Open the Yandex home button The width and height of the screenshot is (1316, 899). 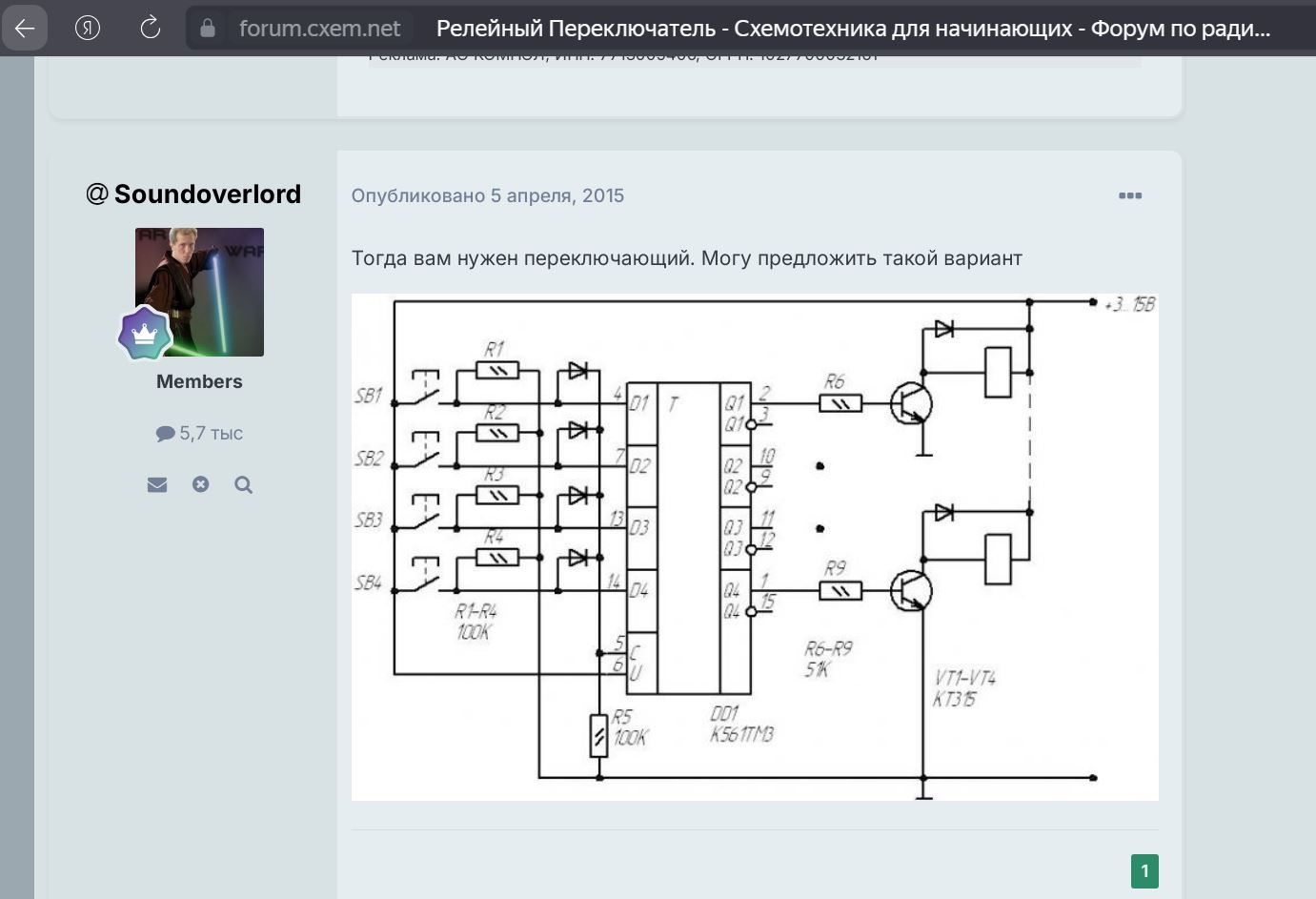click(x=88, y=28)
